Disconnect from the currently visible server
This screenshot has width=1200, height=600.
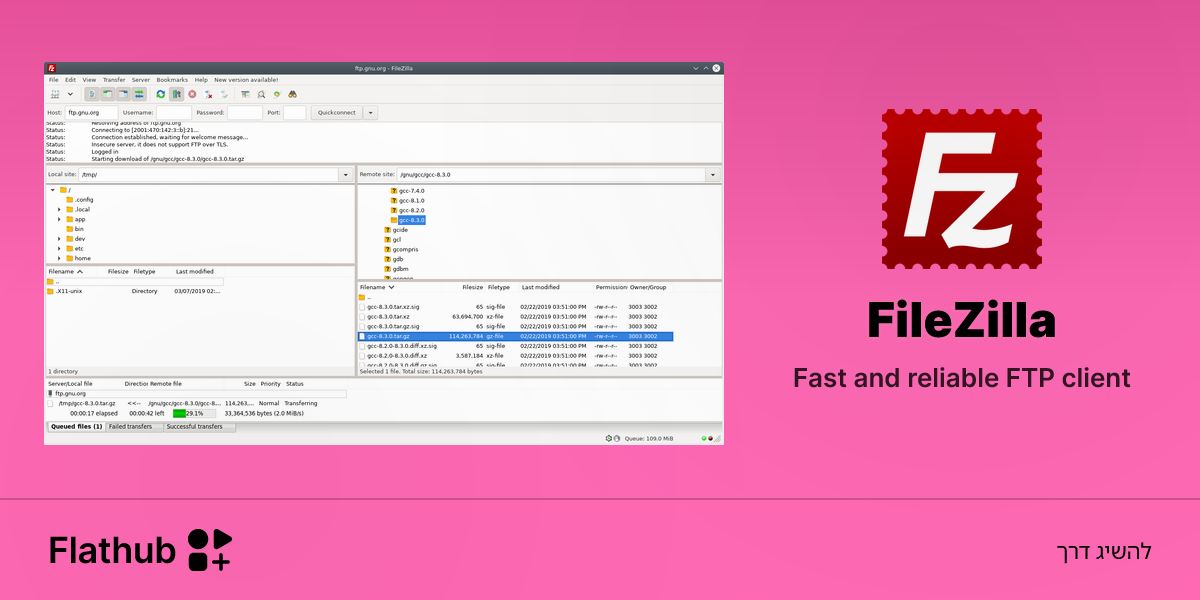pyautogui.click(x=208, y=94)
